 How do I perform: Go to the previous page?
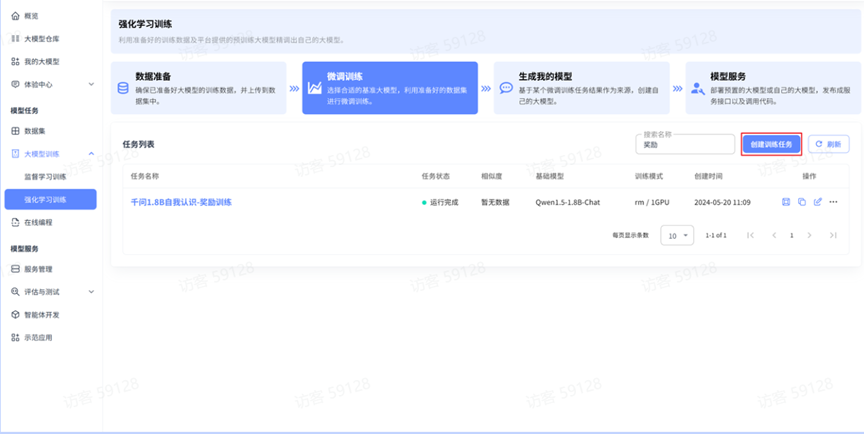(x=774, y=235)
